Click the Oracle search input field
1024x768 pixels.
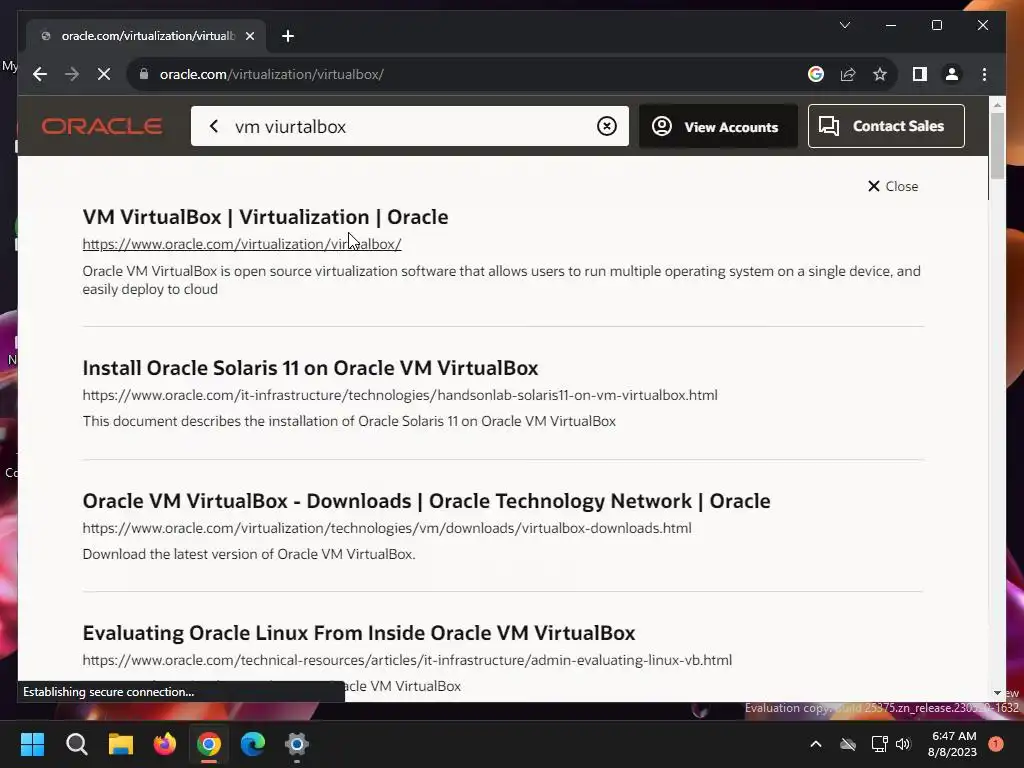tap(410, 126)
